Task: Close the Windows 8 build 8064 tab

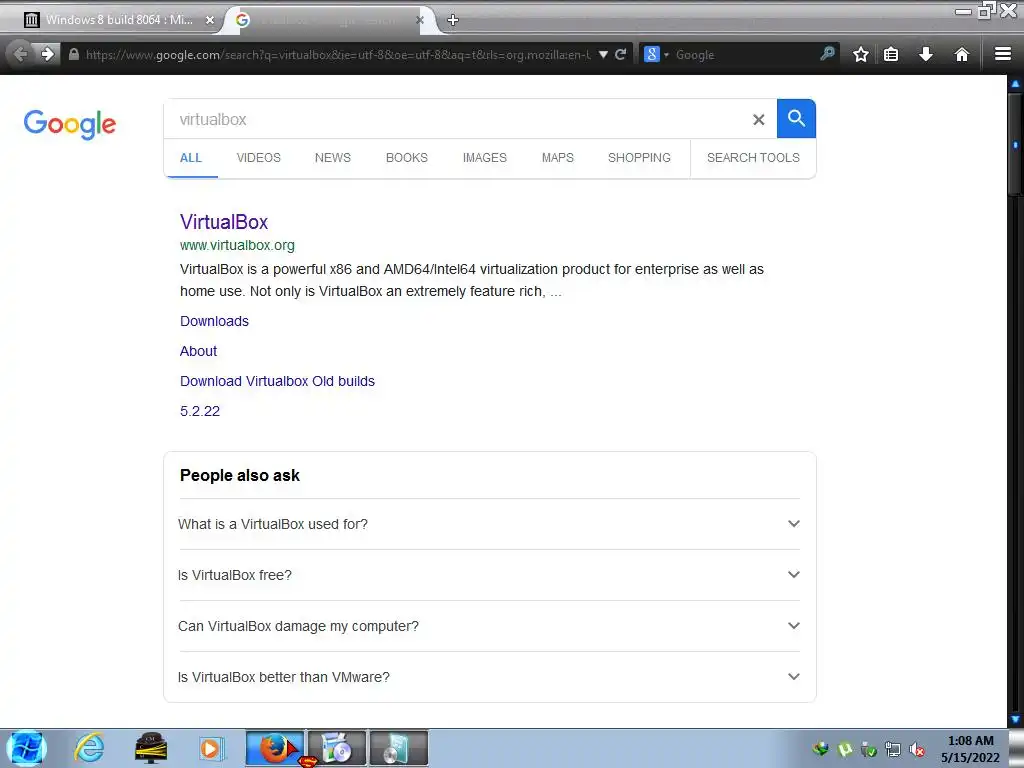Action: point(210,20)
